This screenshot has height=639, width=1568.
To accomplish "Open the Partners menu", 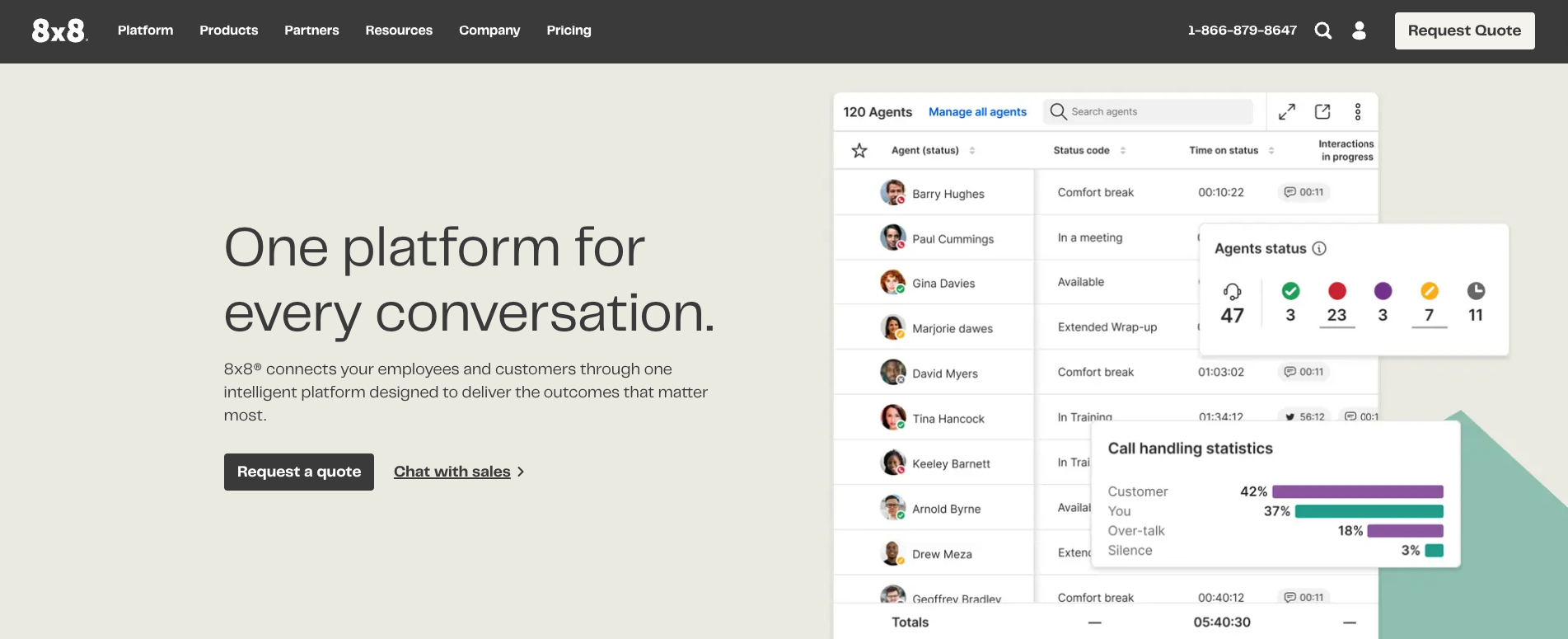I will 311,31.
